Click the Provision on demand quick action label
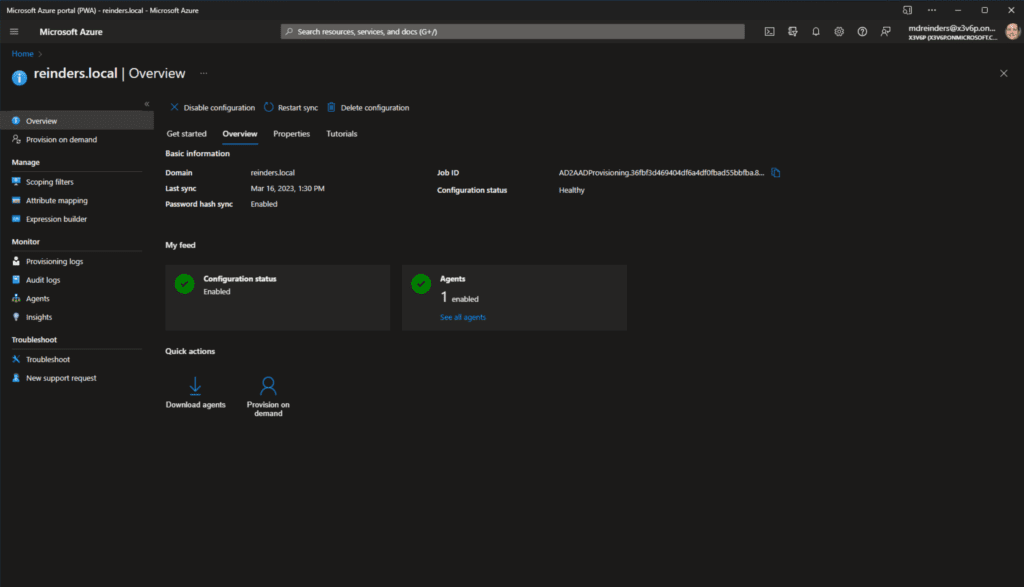The height and width of the screenshot is (587, 1024). pyautogui.click(x=268, y=409)
